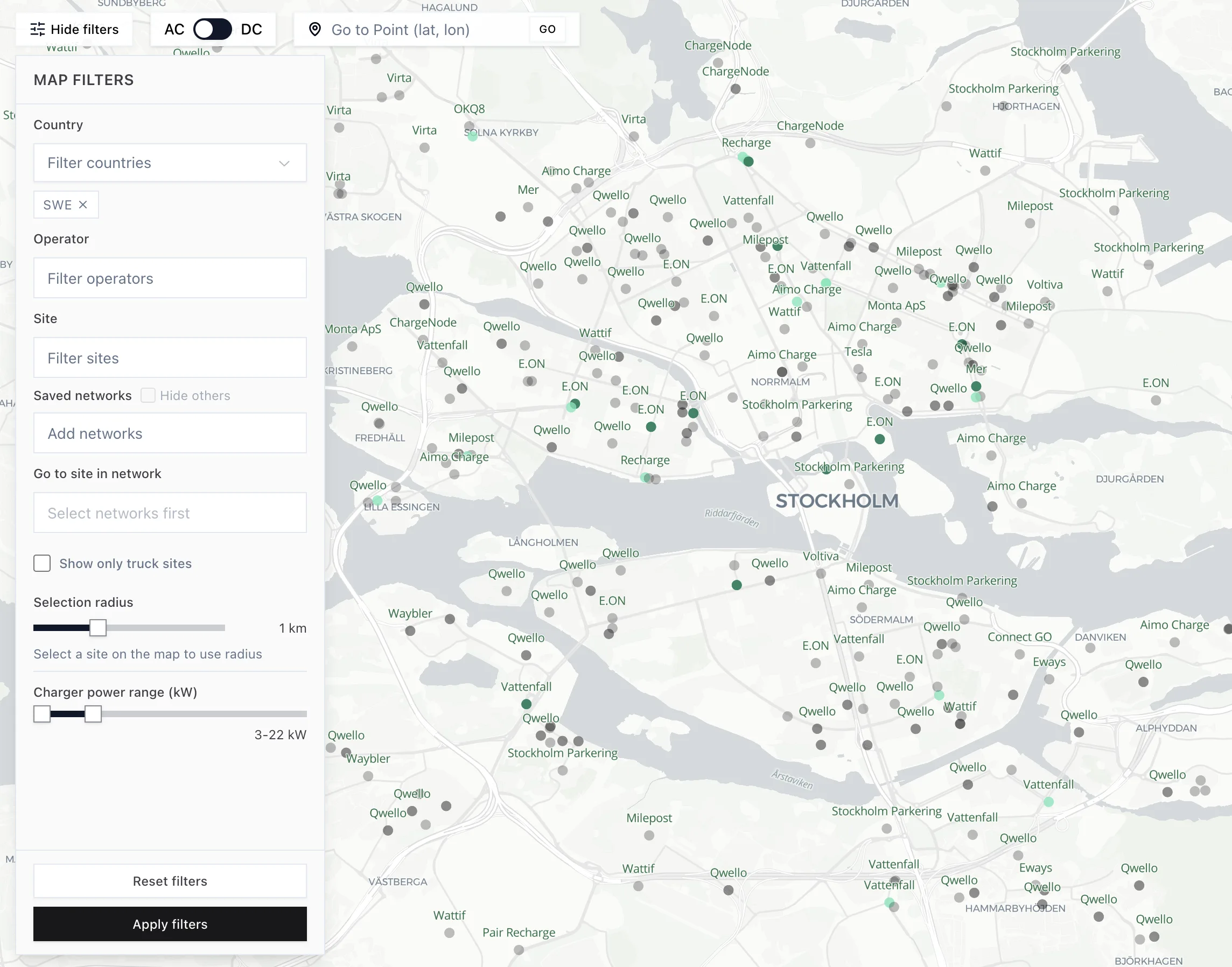Select the OKQ8 charging site marker
Viewport: 1232px width, 967px height.
(x=469, y=125)
